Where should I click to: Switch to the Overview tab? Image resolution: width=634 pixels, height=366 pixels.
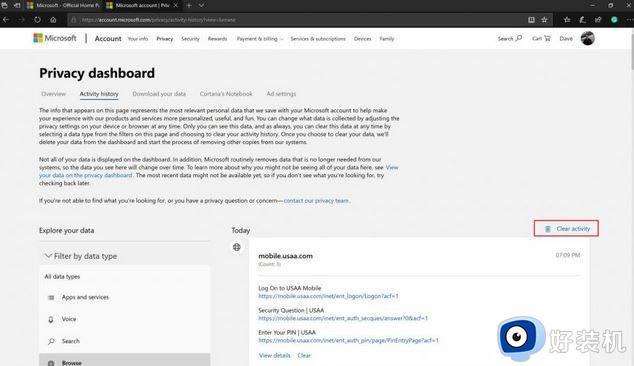point(53,94)
